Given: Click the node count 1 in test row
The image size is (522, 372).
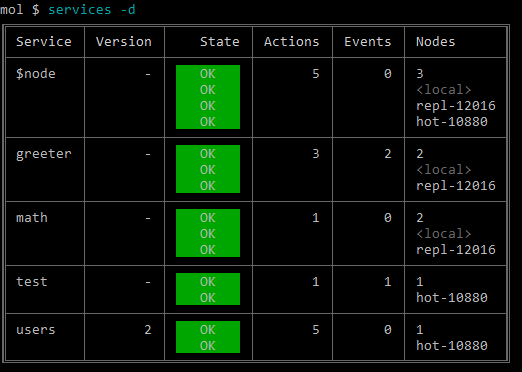Looking at the screenshot, I should coord(420,282).
